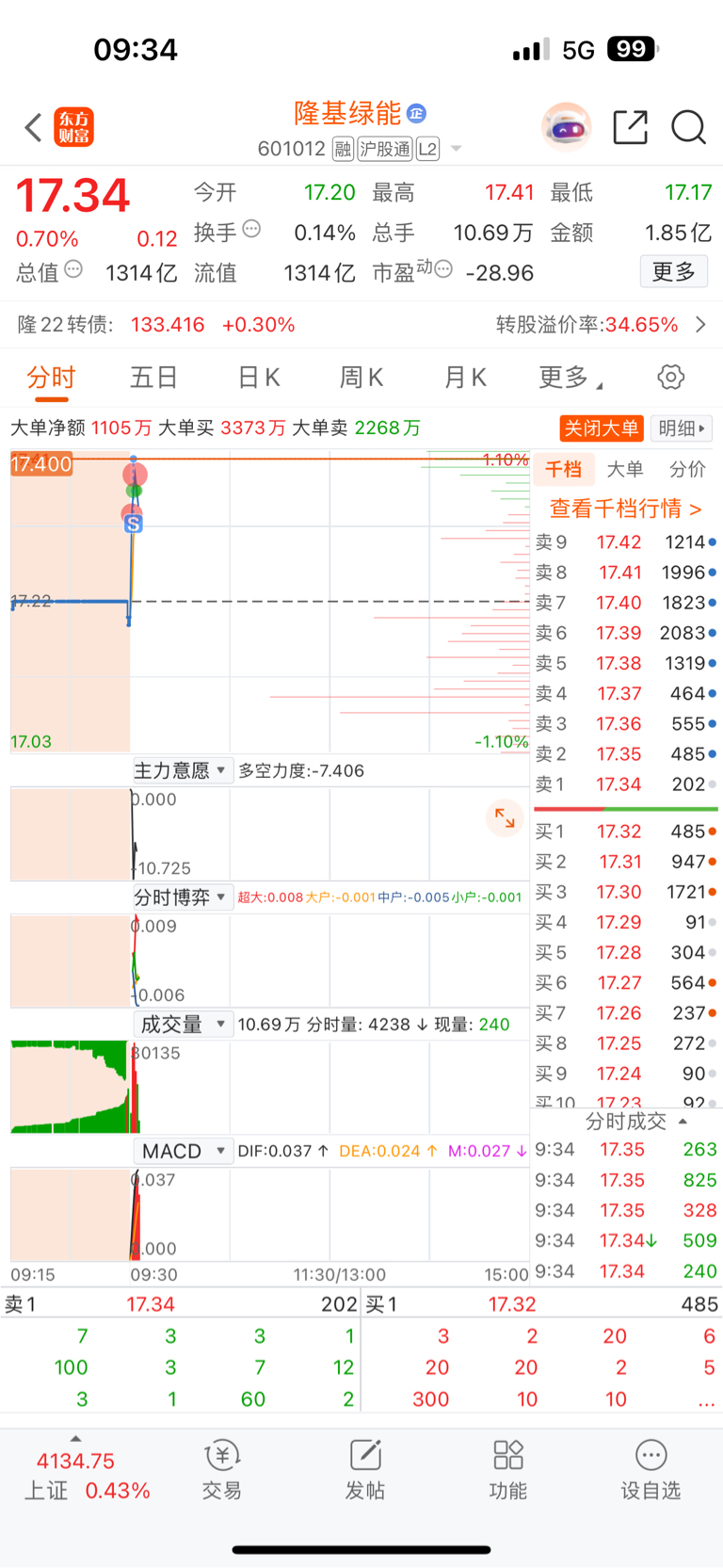Tap the 买6 17.27 order row
The width and height of the screenshot is (723, 1568).
(x=626, y=982)
